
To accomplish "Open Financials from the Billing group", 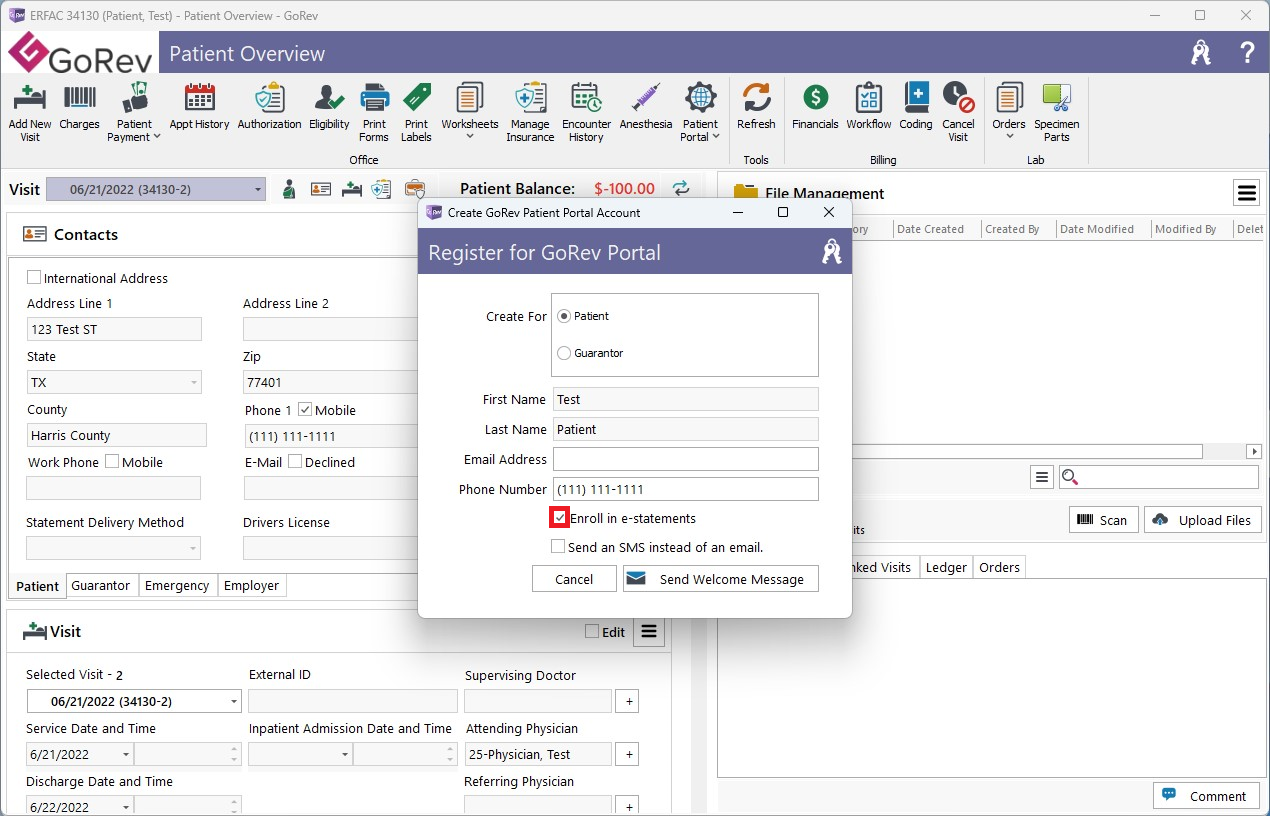I will tap(815, 106).
